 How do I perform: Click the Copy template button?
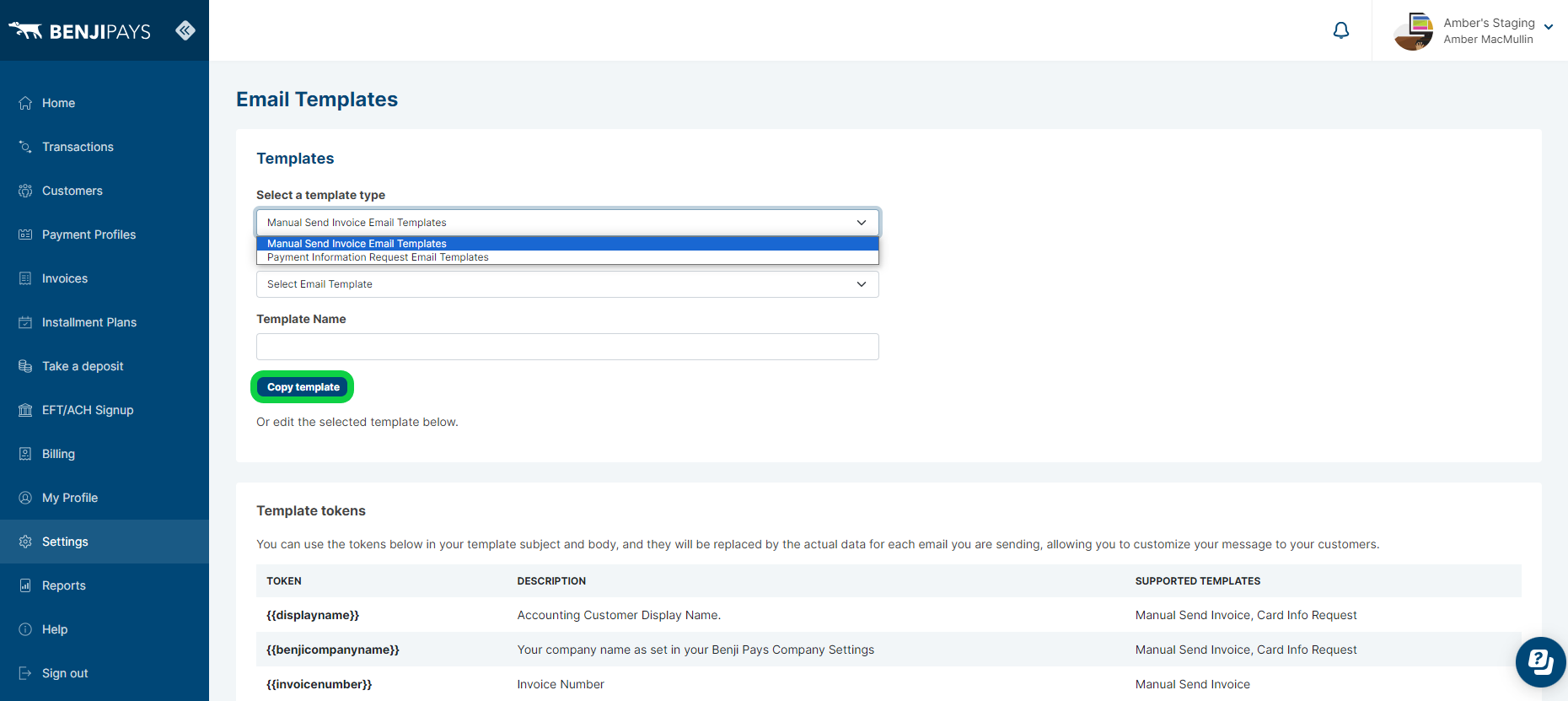click(303, 387)
